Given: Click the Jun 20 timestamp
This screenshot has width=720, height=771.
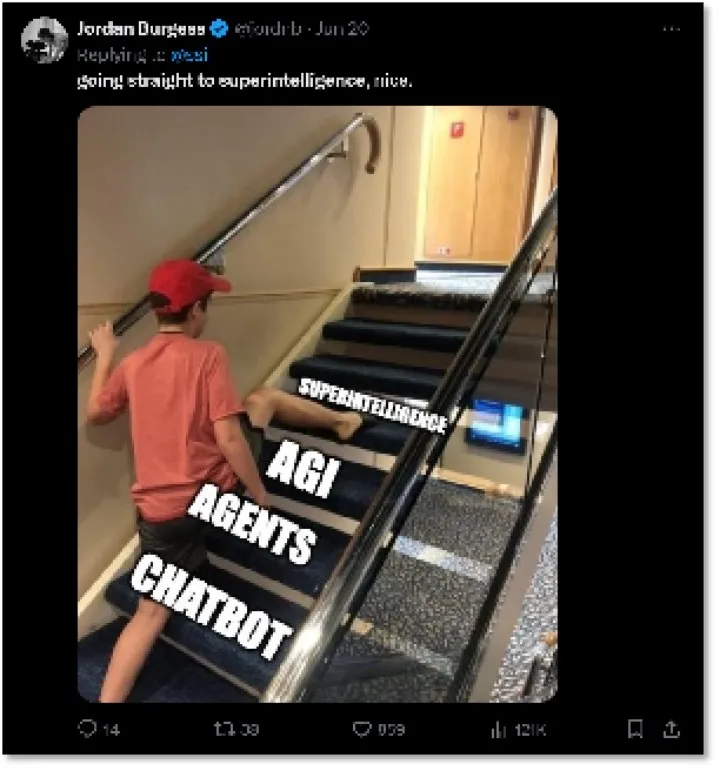Looking at the screenshot, I should pos(342,29).
